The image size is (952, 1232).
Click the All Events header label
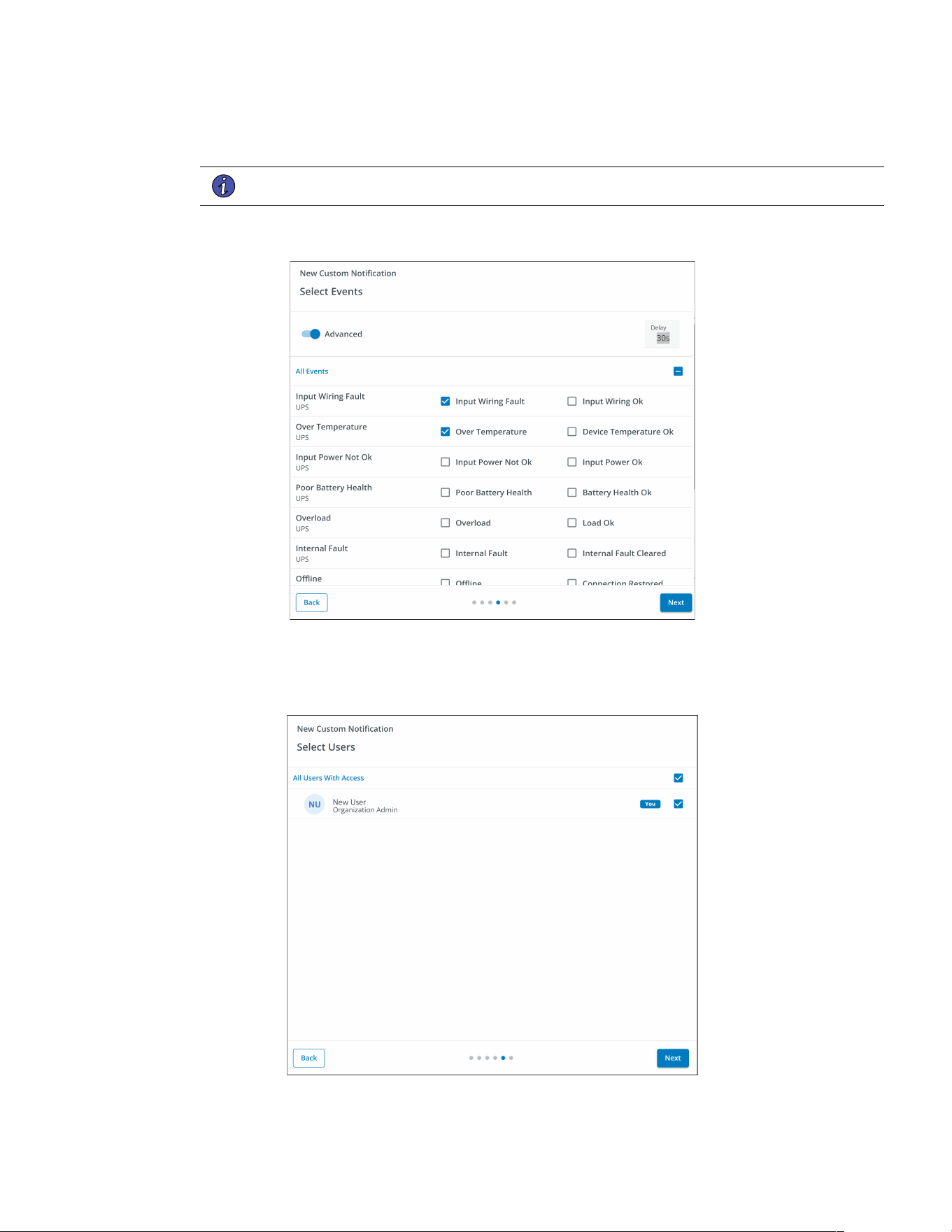312,371
